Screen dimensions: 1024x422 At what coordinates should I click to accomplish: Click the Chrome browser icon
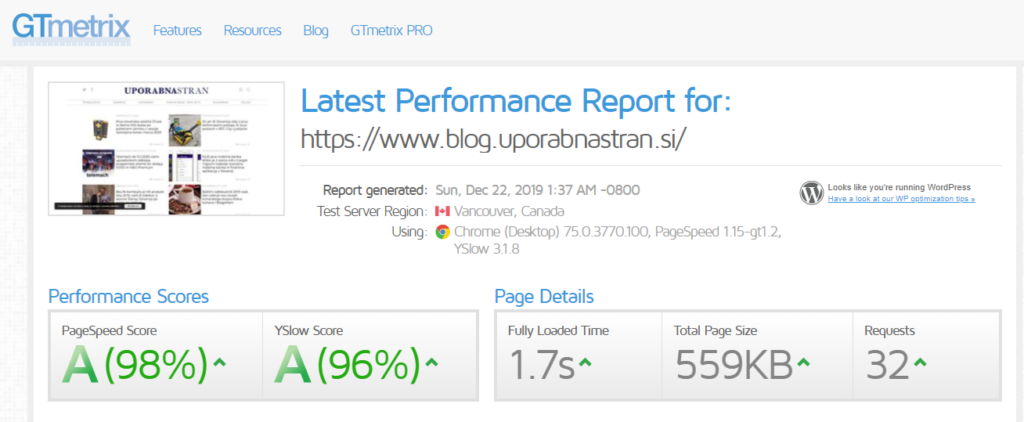(442, 232)
